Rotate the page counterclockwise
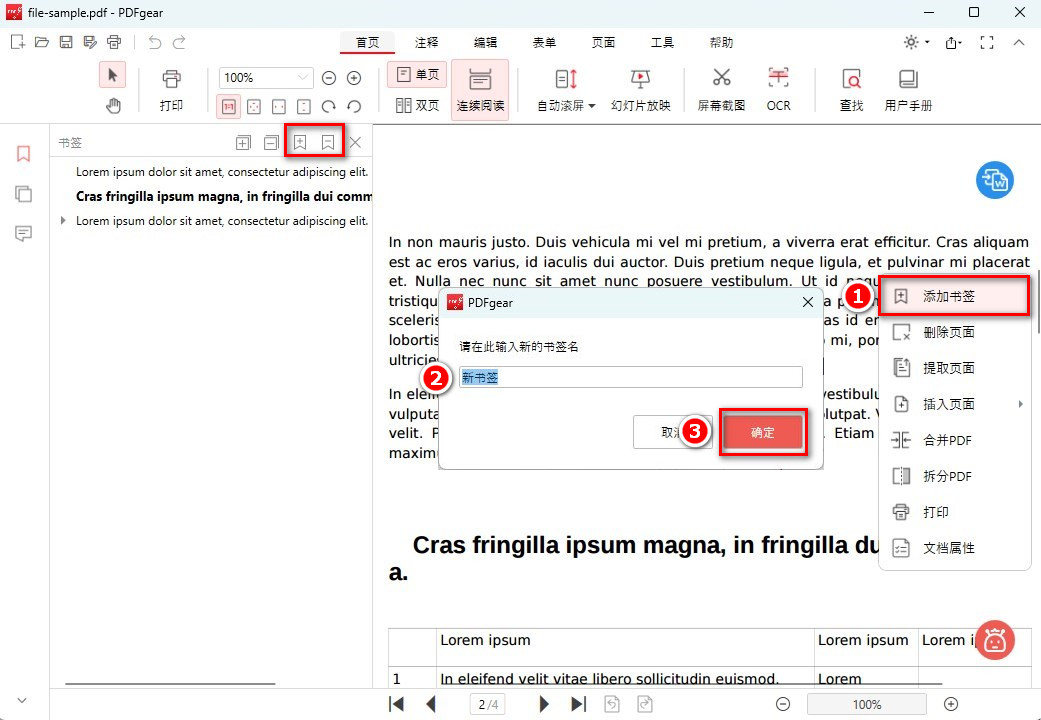This screenshot has height=720, width=1041. 355,106
